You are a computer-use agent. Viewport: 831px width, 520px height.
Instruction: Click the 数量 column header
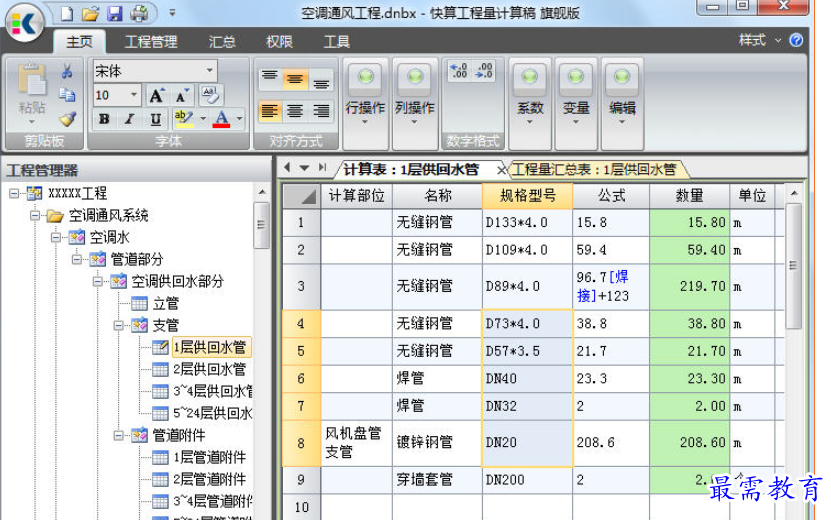[689, 196]
